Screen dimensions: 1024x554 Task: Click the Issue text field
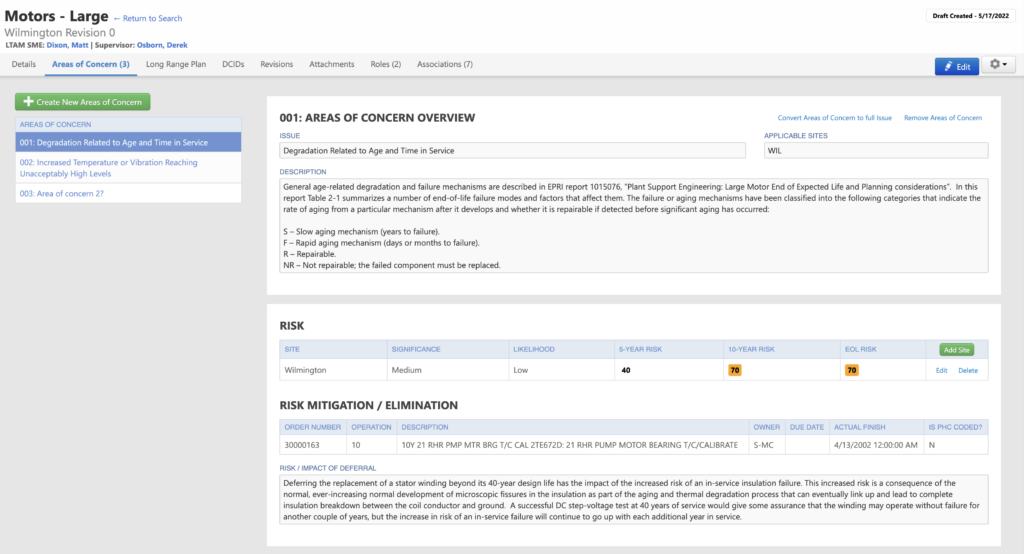click(x=513, y=151)
